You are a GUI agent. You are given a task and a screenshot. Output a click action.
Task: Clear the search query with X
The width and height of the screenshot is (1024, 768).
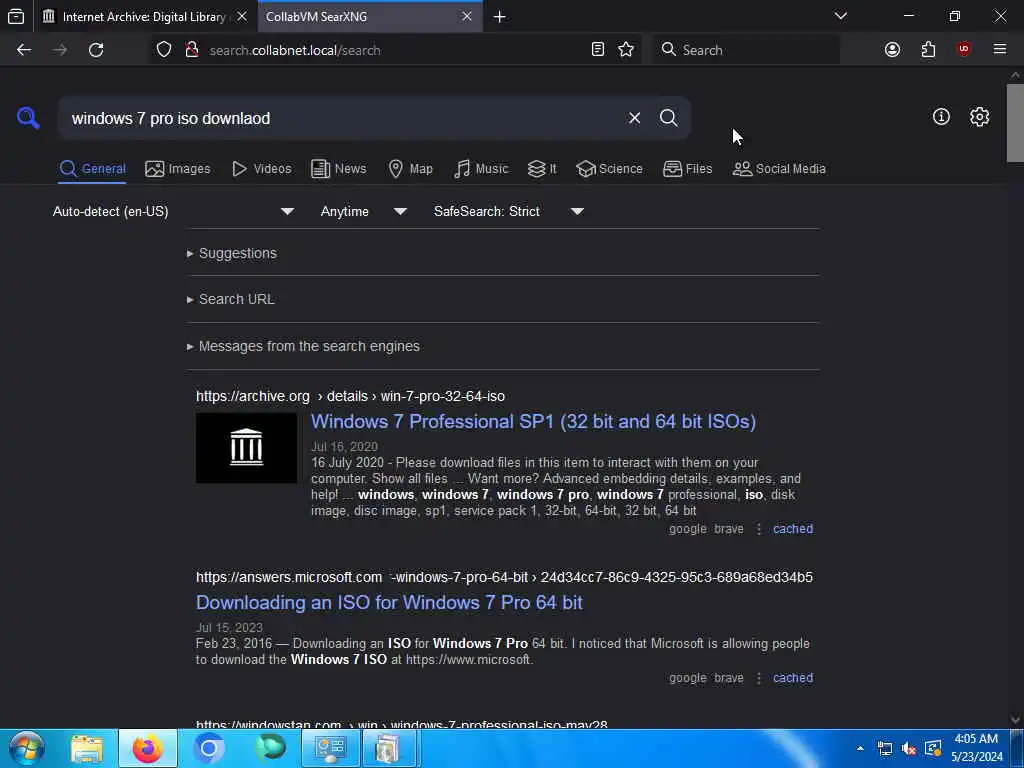click(x=634, y=118)
